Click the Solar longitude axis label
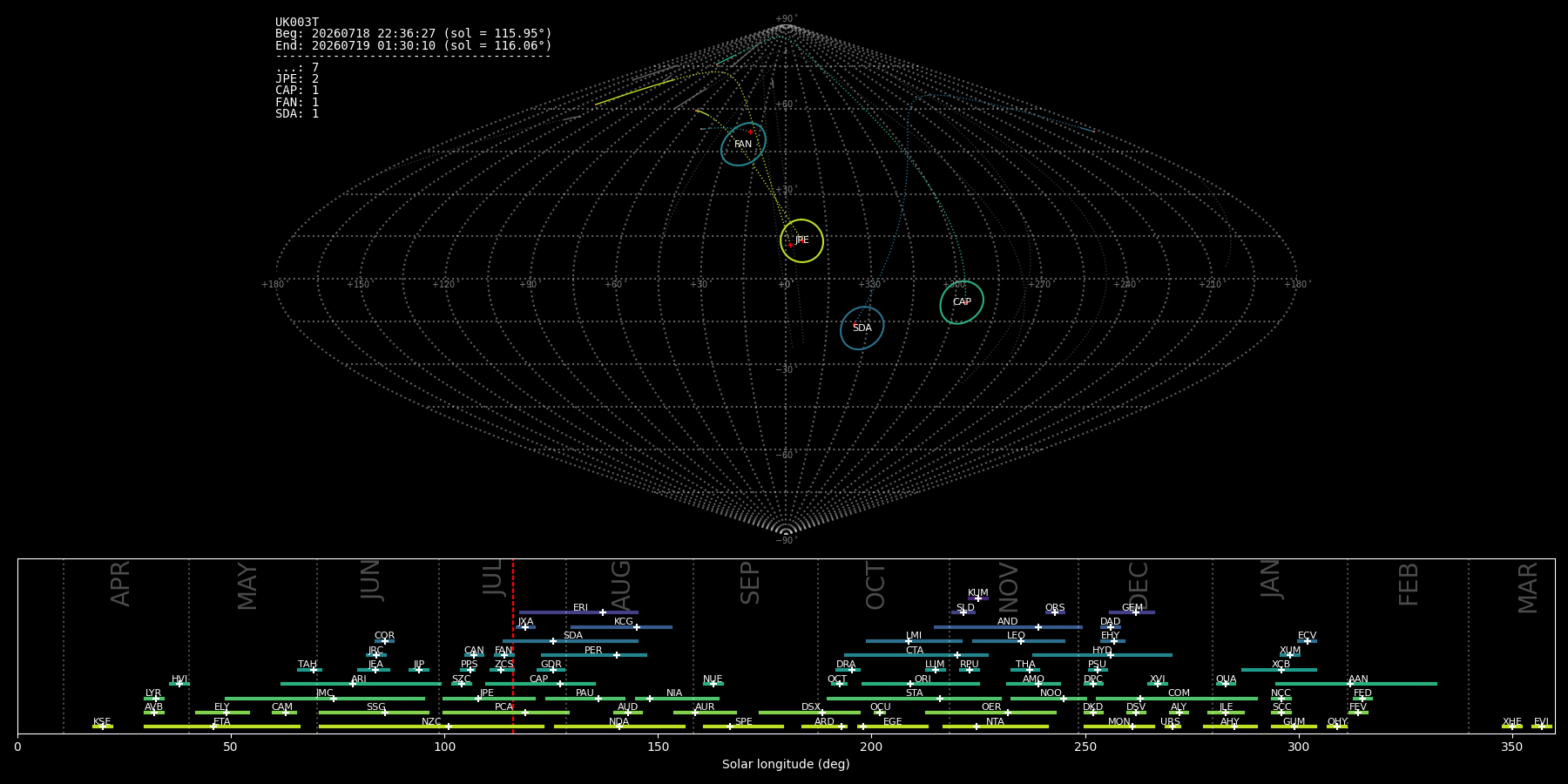Viewport: 1568px width, 784px height. pos(786,764)
